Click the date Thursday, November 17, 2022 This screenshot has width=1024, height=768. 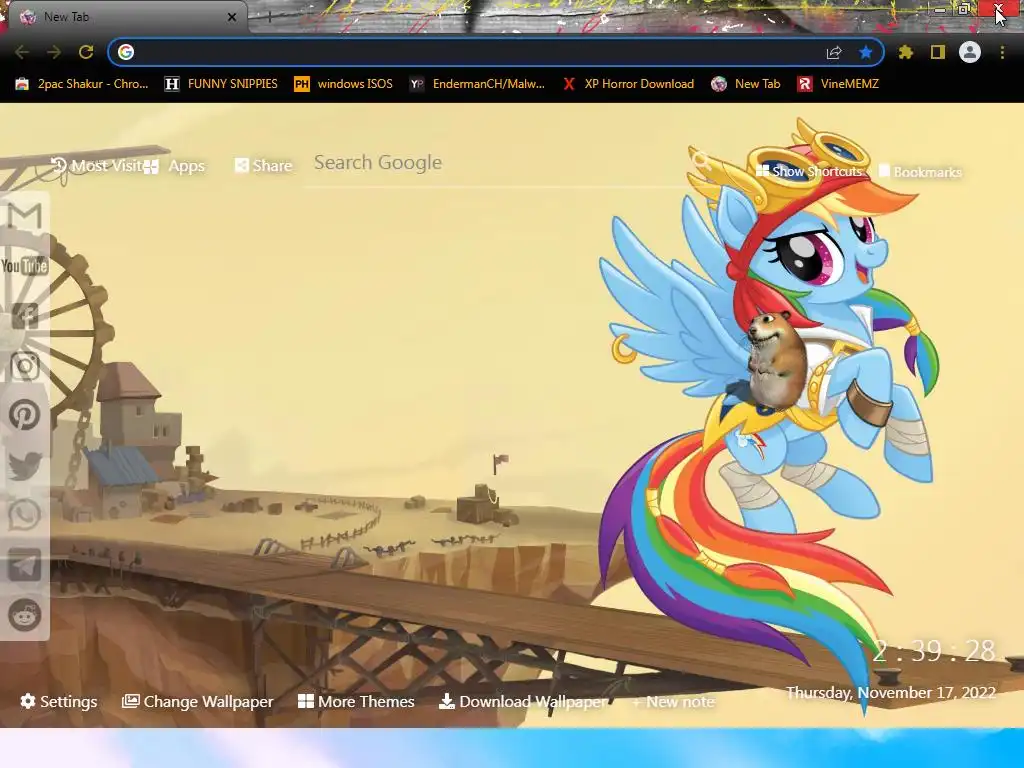pos(891,693)
